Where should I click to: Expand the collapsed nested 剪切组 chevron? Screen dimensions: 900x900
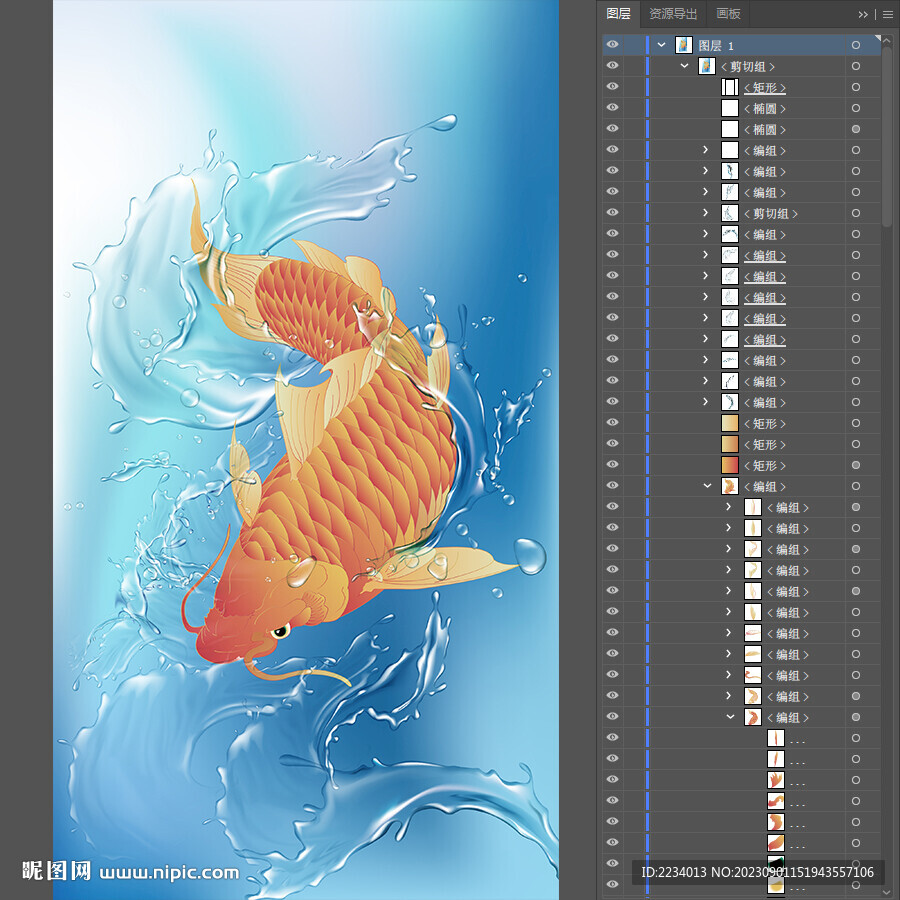point(705,213)
